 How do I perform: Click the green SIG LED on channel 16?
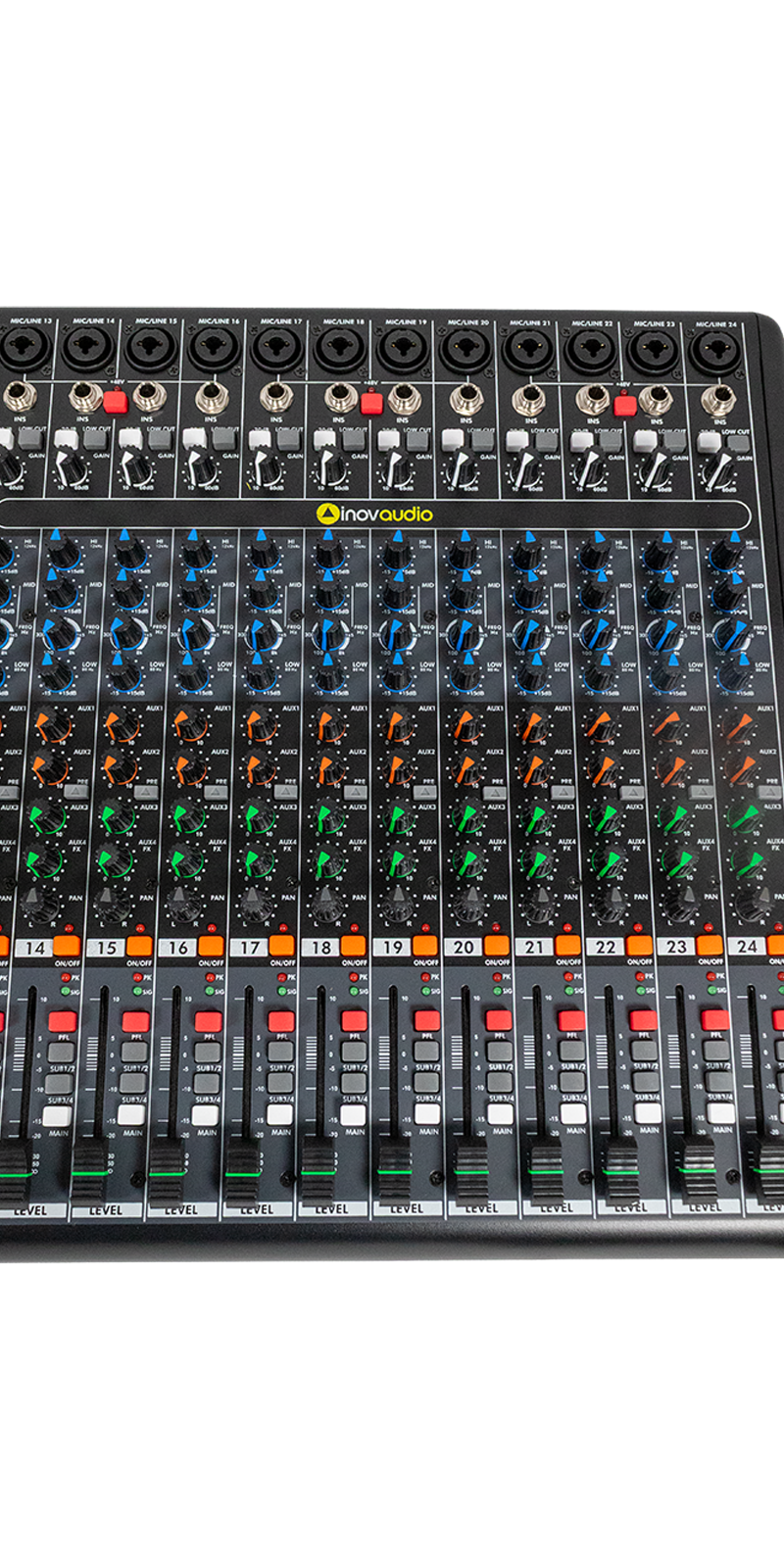pos(208,992)
